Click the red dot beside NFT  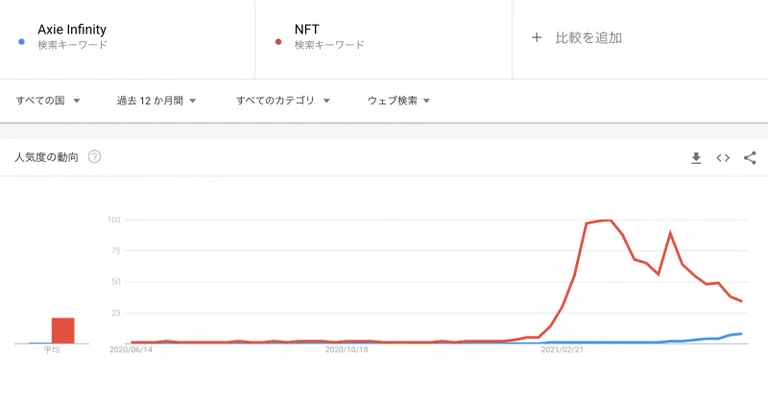[x=278, y=42]
